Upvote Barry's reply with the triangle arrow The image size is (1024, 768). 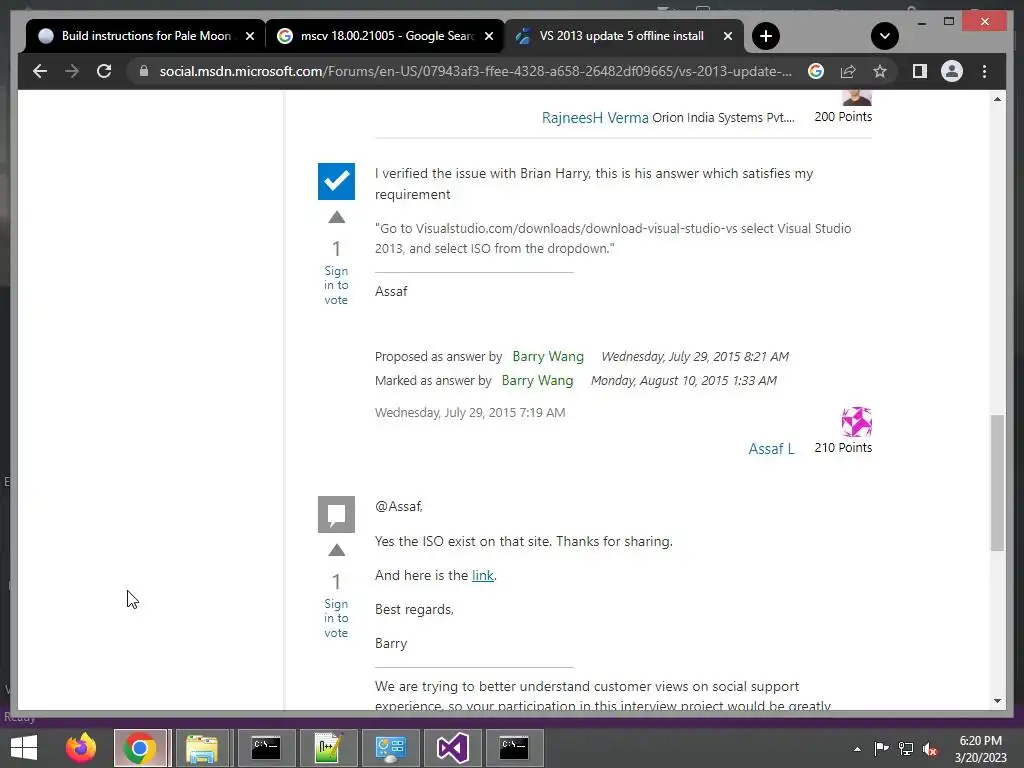click(x=336, y=551)
